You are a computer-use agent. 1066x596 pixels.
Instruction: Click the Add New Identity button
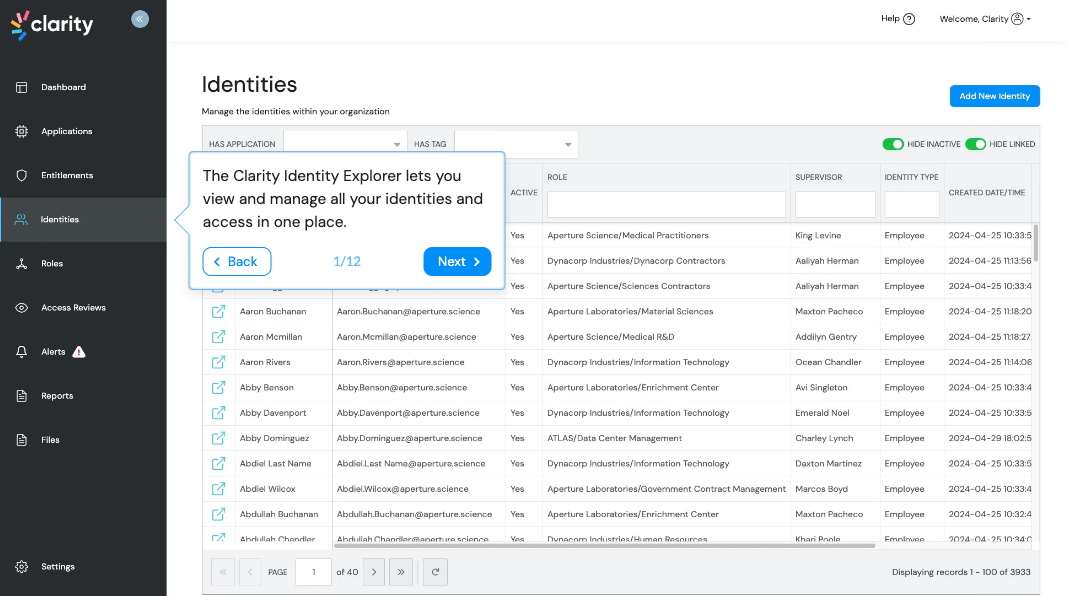point(994,96)
